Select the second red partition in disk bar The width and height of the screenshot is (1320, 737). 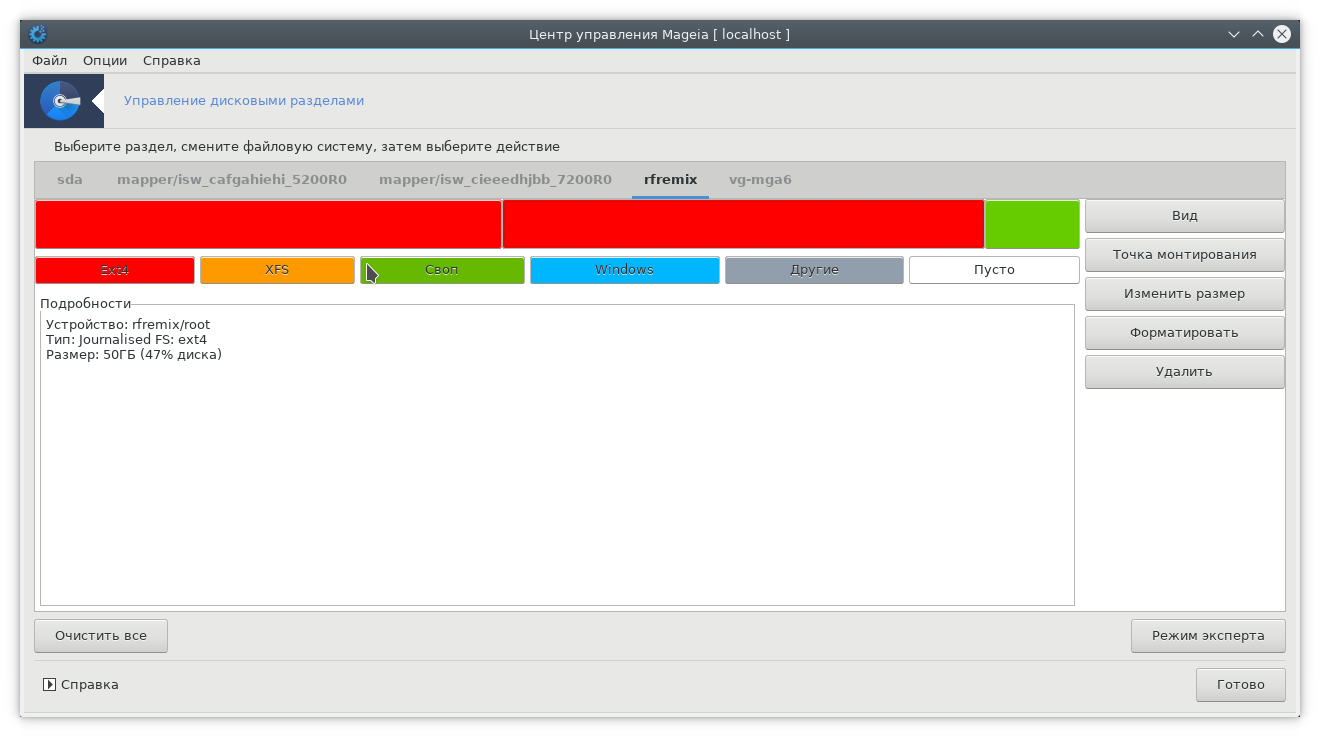[743, 224]
